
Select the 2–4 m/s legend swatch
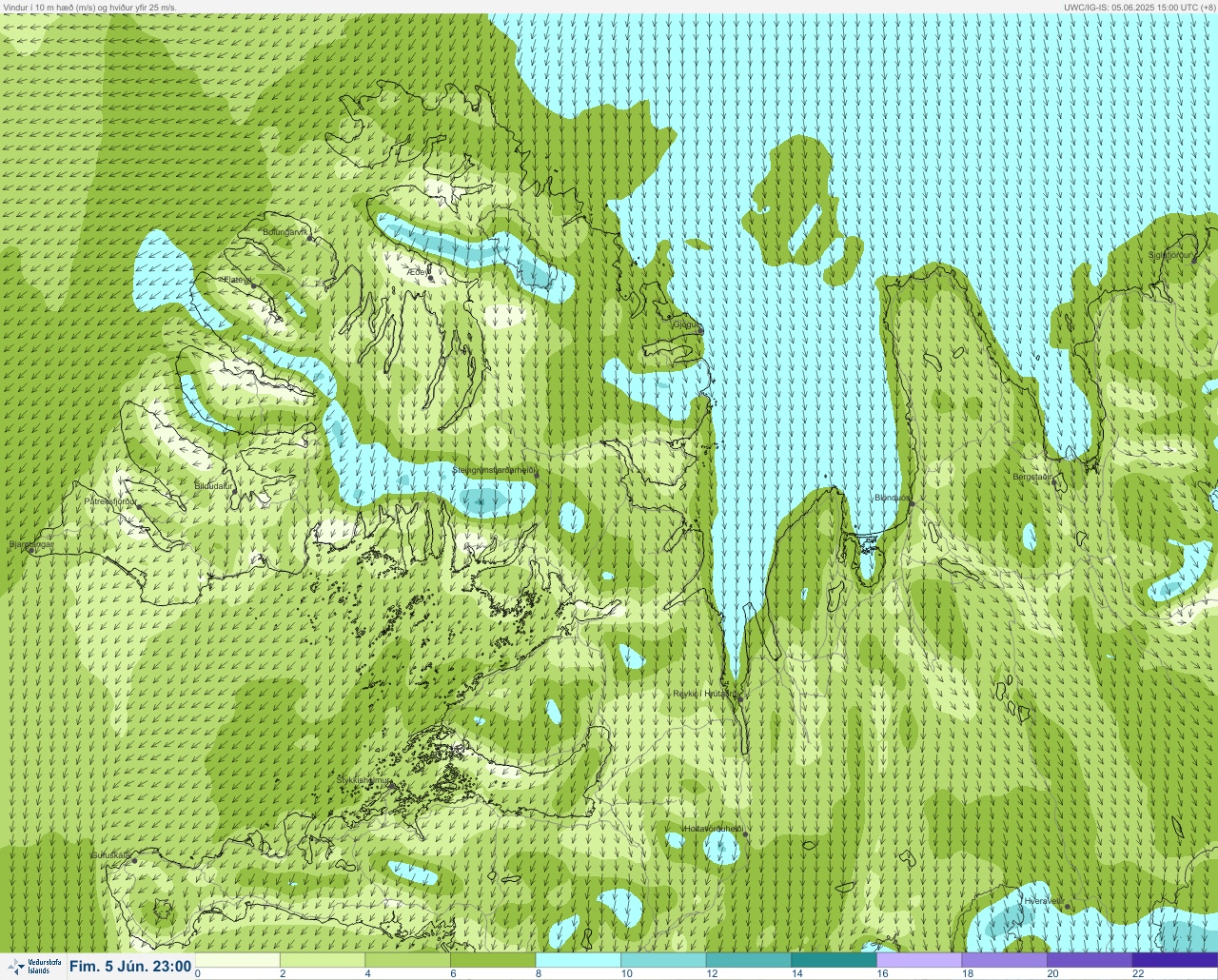[324, 960]
